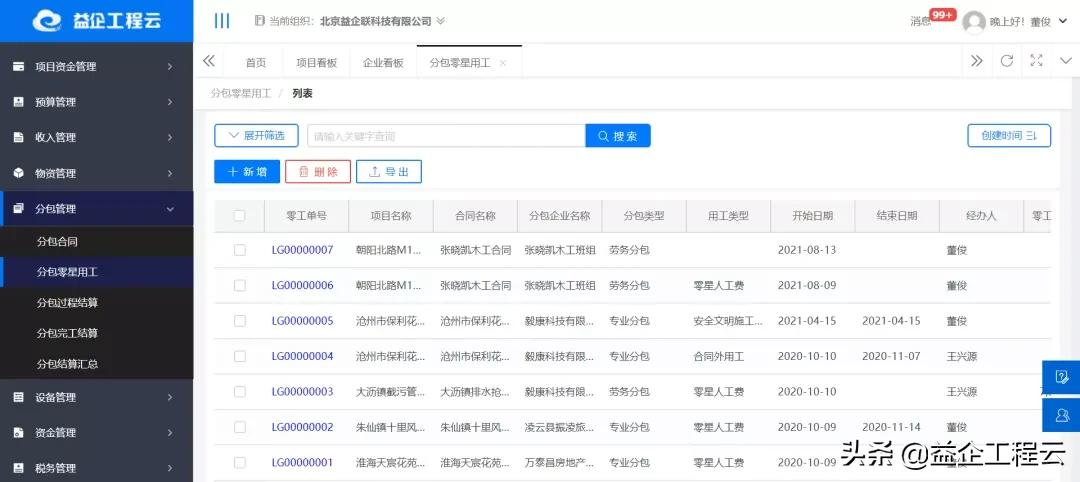Viewport: 1080px width, 482px height.
Task: Click the 预算管理 sidebar icon
Action: 19,102
